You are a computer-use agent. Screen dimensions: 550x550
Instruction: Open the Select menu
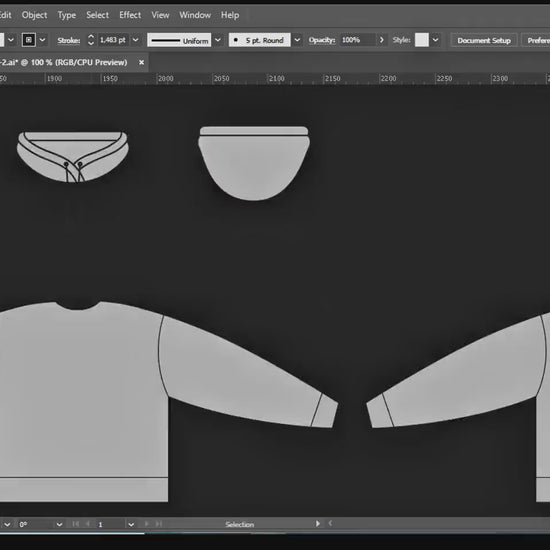pos(98,15)
